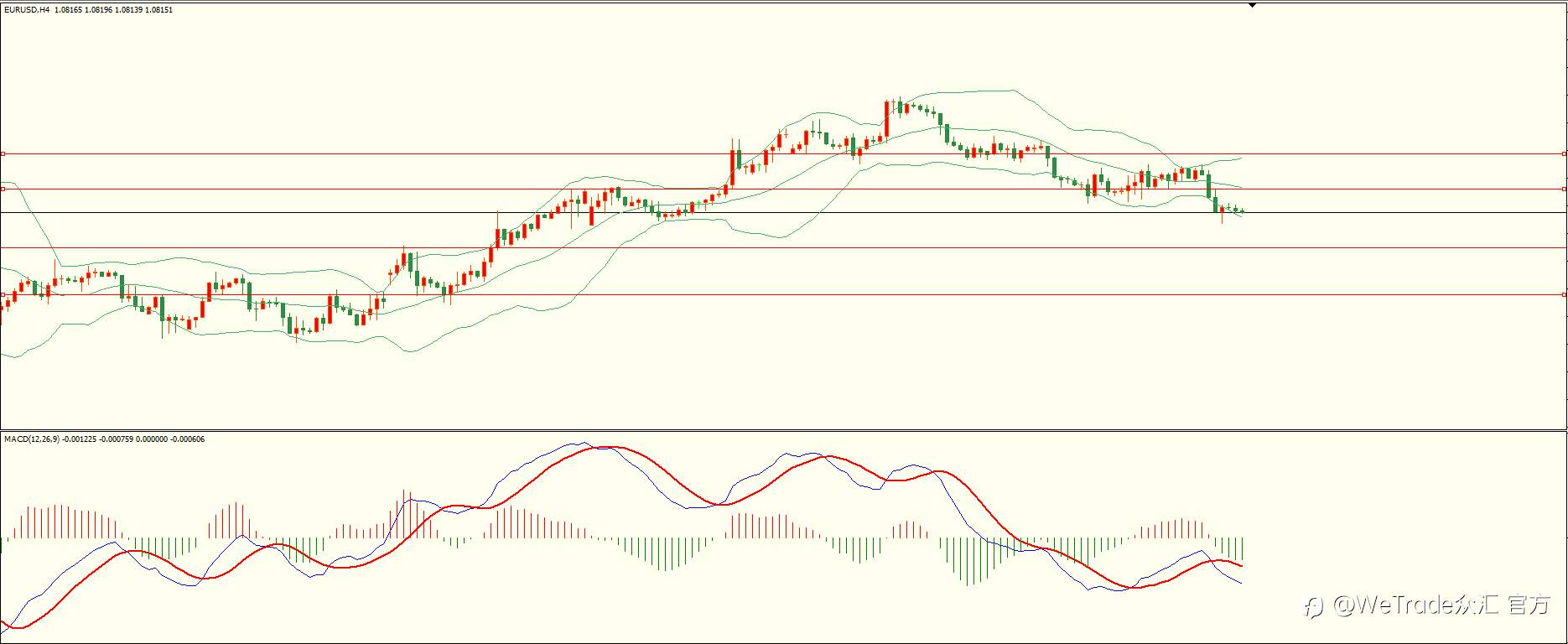Select the black horizontal price line
The height and width of the screenshot is (644, 1568).
coord(783,213)
